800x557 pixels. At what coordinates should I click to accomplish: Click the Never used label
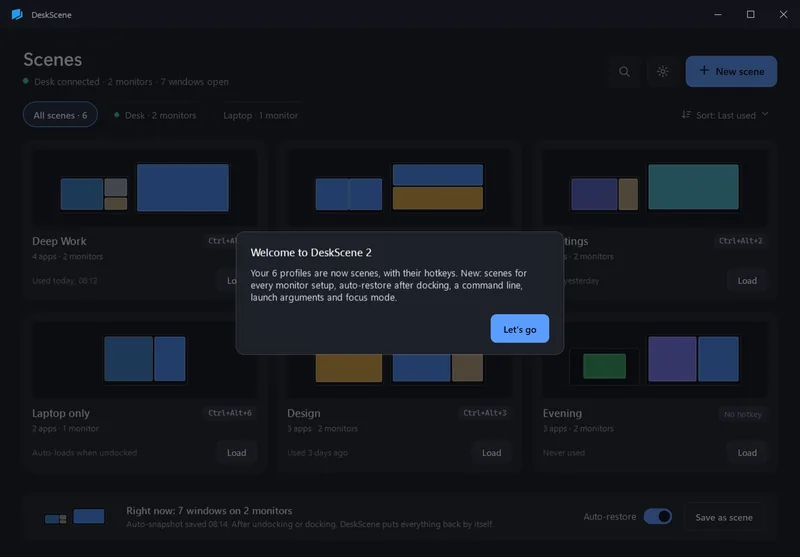click(564, 452)
